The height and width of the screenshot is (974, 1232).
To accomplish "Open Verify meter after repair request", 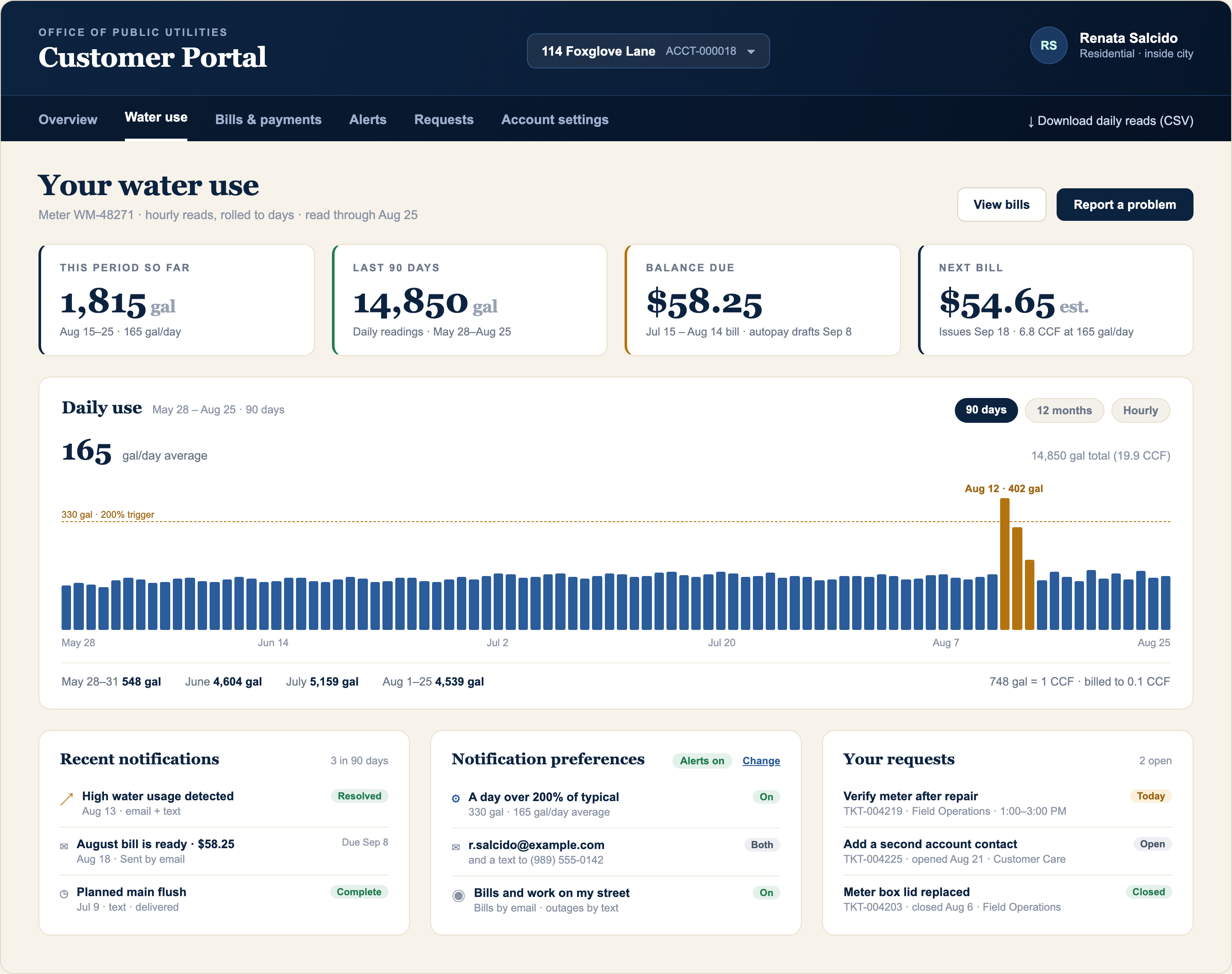I will (1007, 803).
